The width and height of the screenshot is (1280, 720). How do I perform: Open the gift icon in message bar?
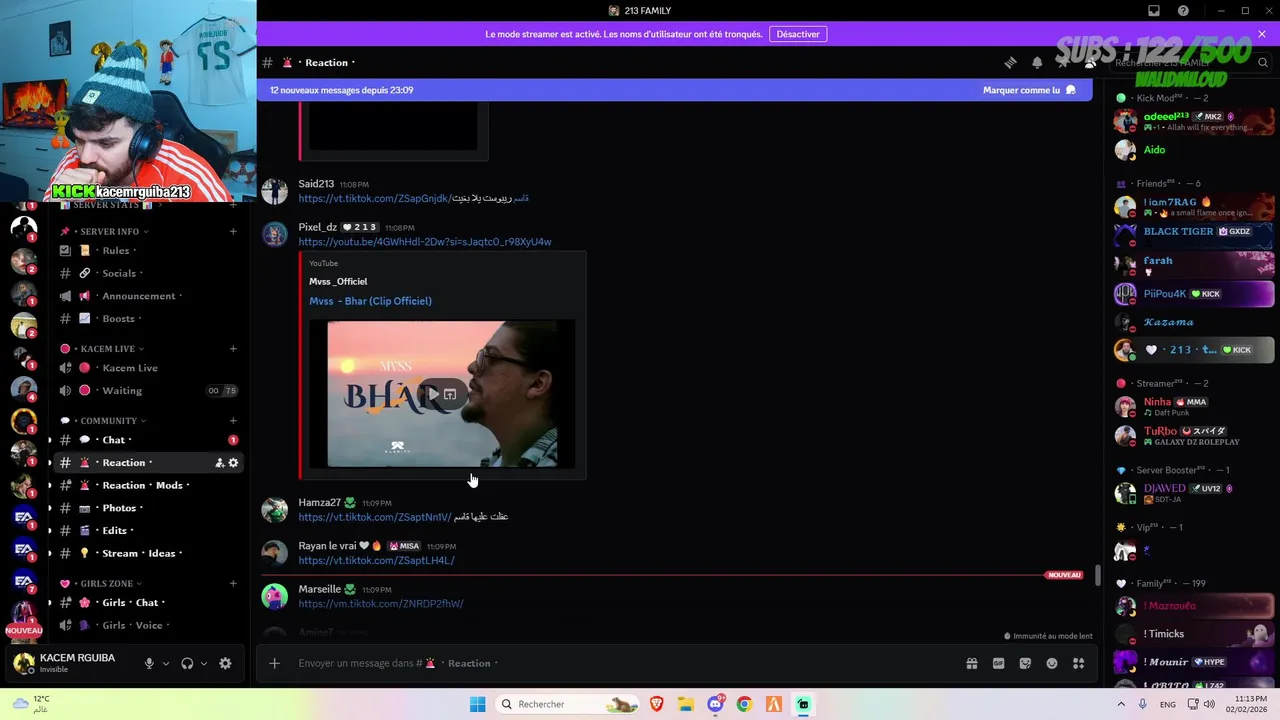point(971,663)
